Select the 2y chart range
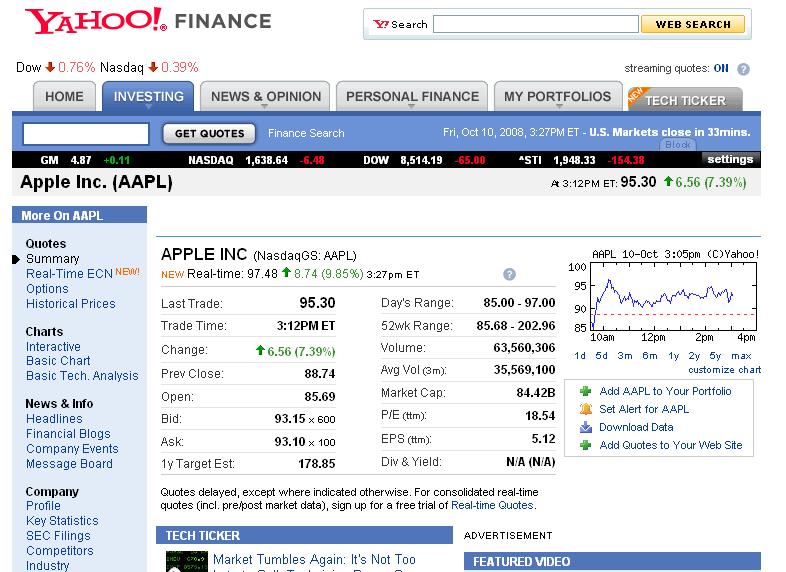This screenshot has height=572, width=786. point(694,356)
